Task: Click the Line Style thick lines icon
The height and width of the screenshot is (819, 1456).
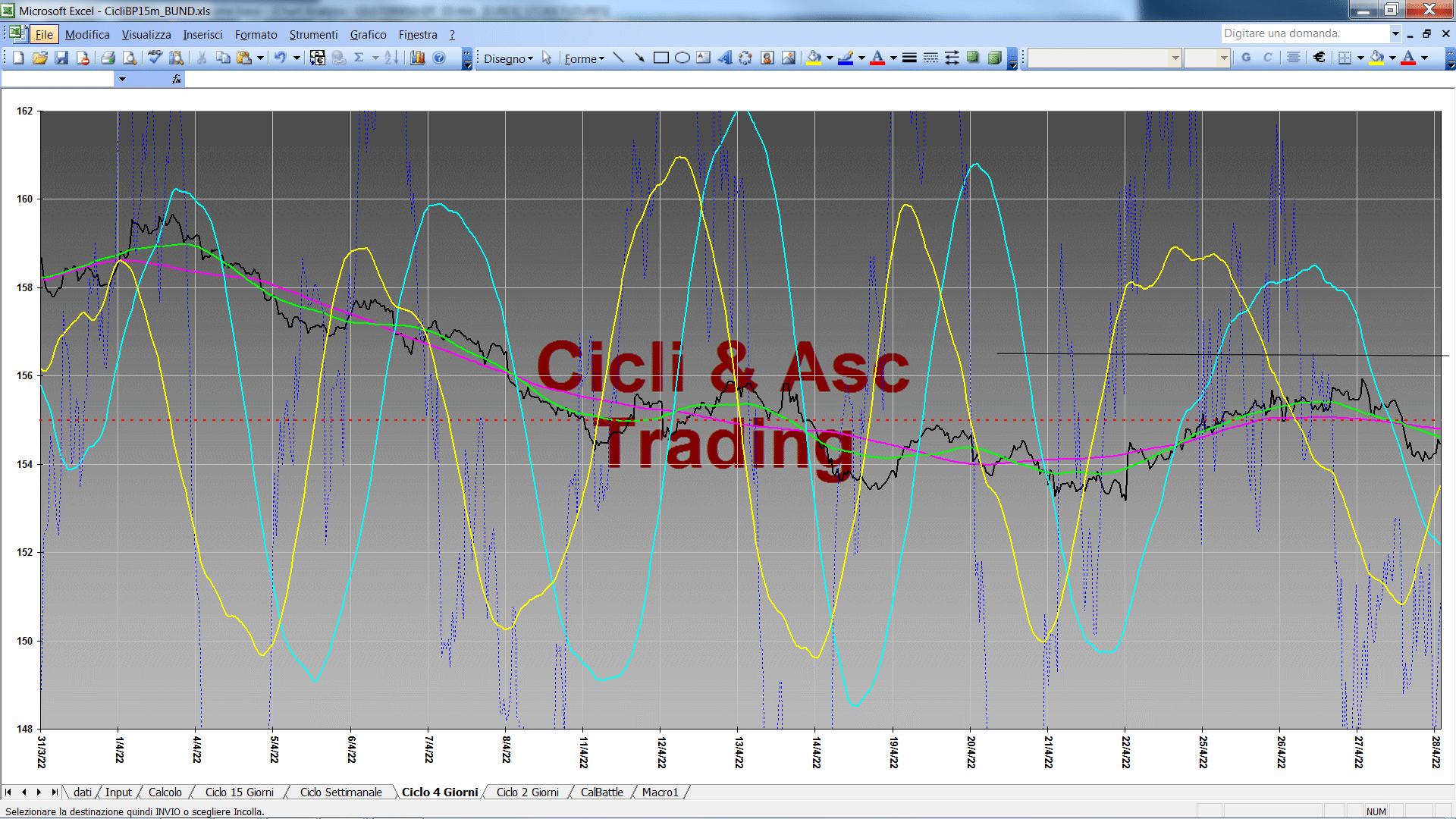Action: tap(909, 58)
